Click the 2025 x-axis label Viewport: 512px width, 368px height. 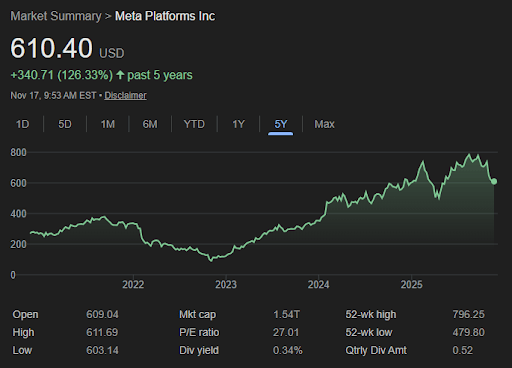pyautogui.click(x=412, y=285)
